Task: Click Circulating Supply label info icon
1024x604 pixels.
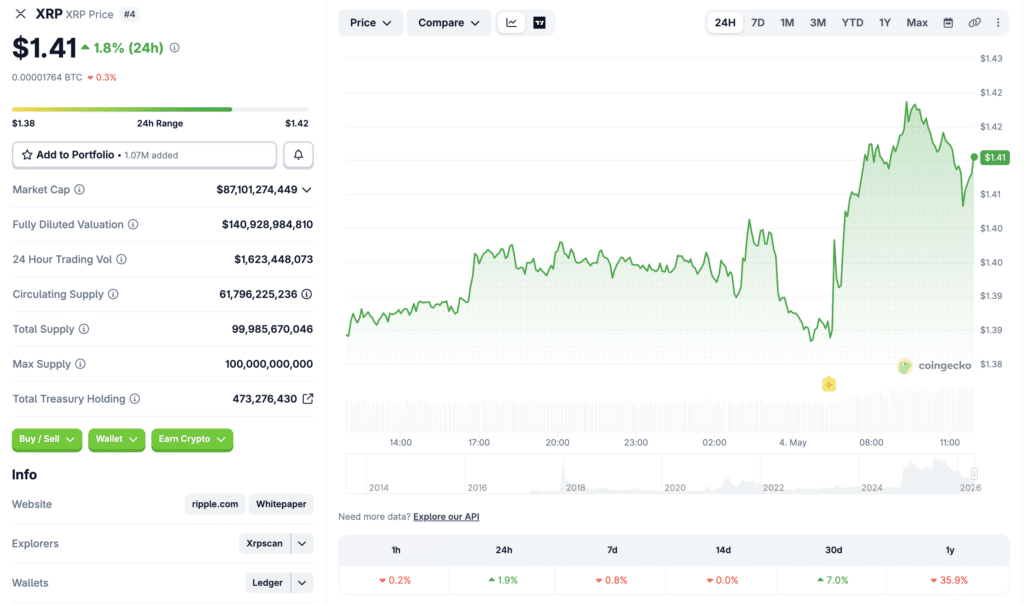Action: coord(113,294)
